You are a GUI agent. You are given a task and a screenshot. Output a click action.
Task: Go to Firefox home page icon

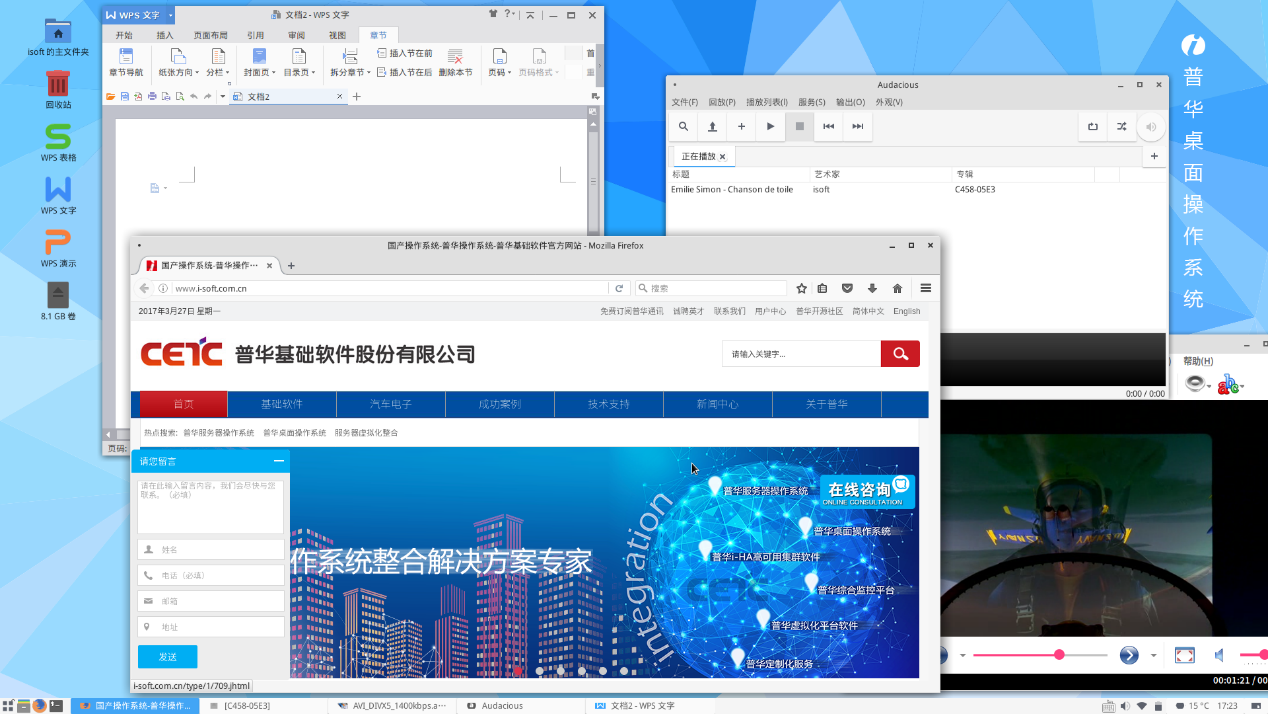pyautogui.click(x=897, y=288)
